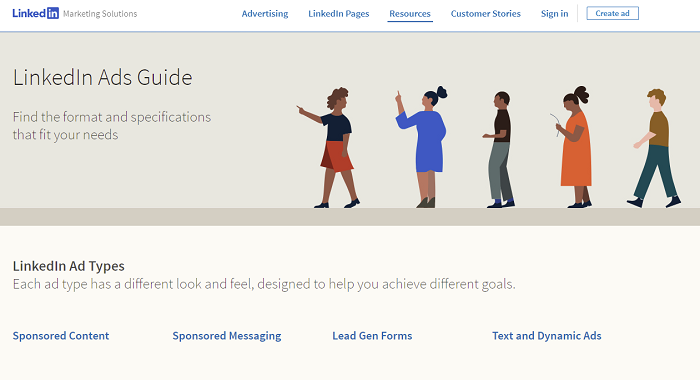Click the 'Each ad type has a different look' text

click(264, 284)
